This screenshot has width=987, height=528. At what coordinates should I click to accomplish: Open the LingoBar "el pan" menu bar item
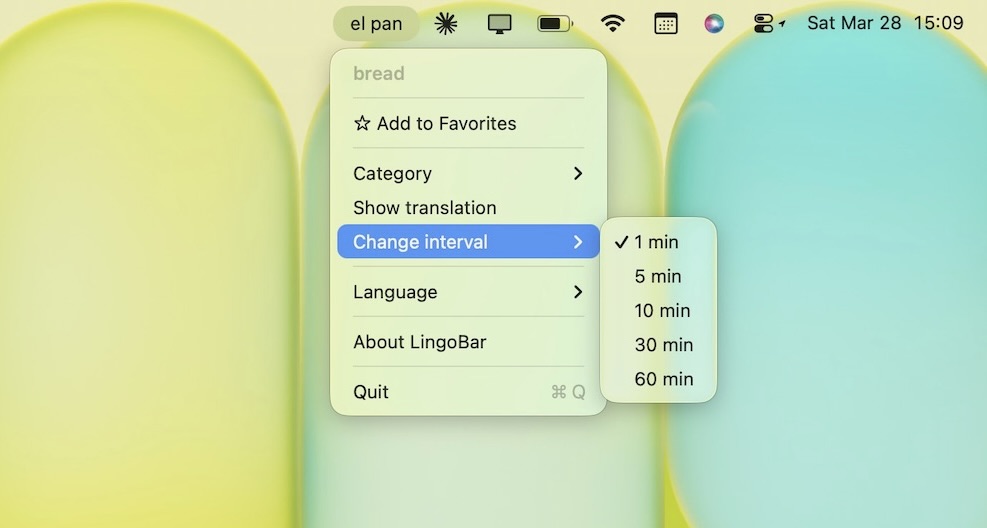[376, 24]
